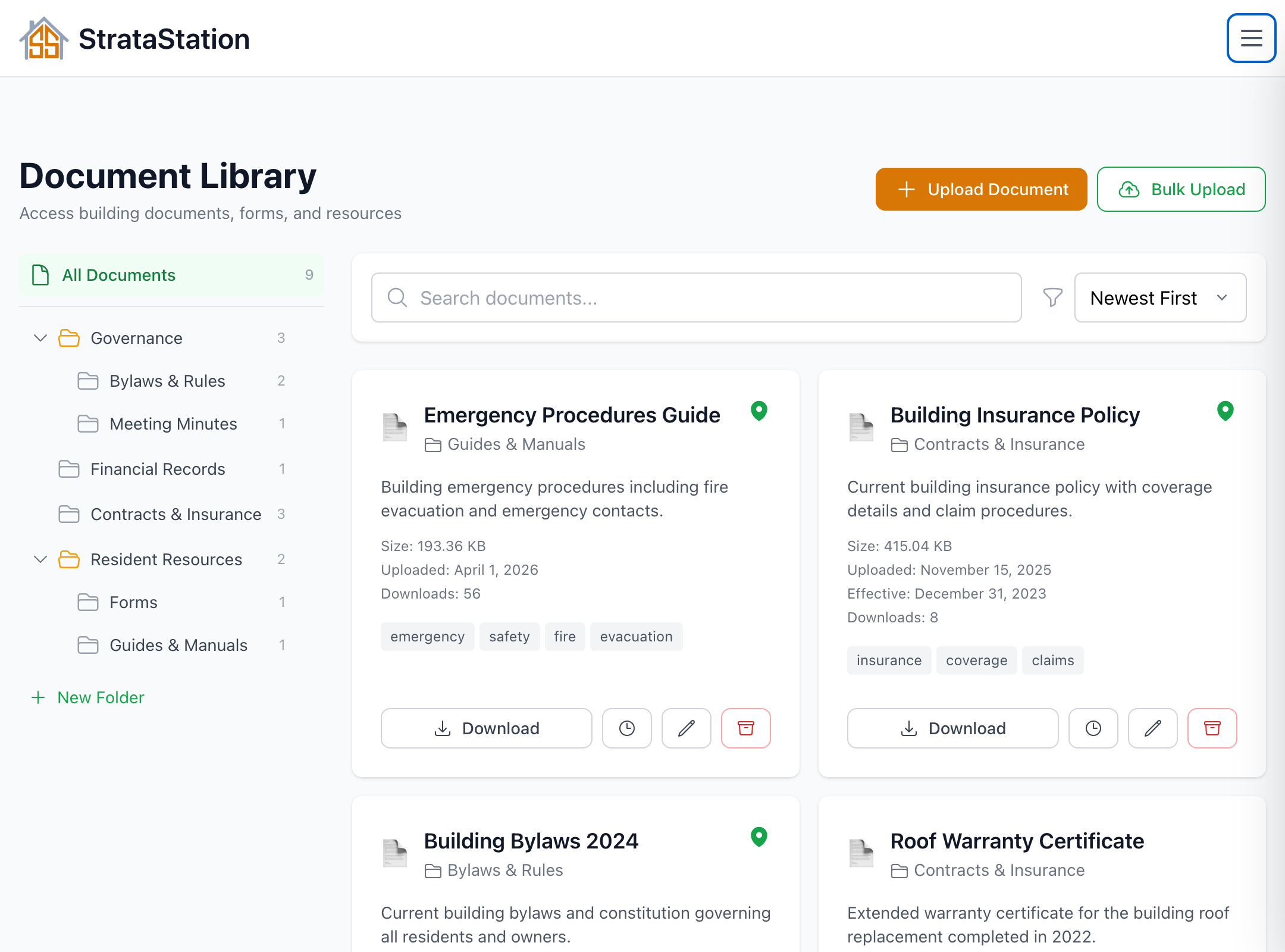The width and height of the screenshot is (1285, 952).
Task: Open the hamburger menu button
Action: 1251,38
